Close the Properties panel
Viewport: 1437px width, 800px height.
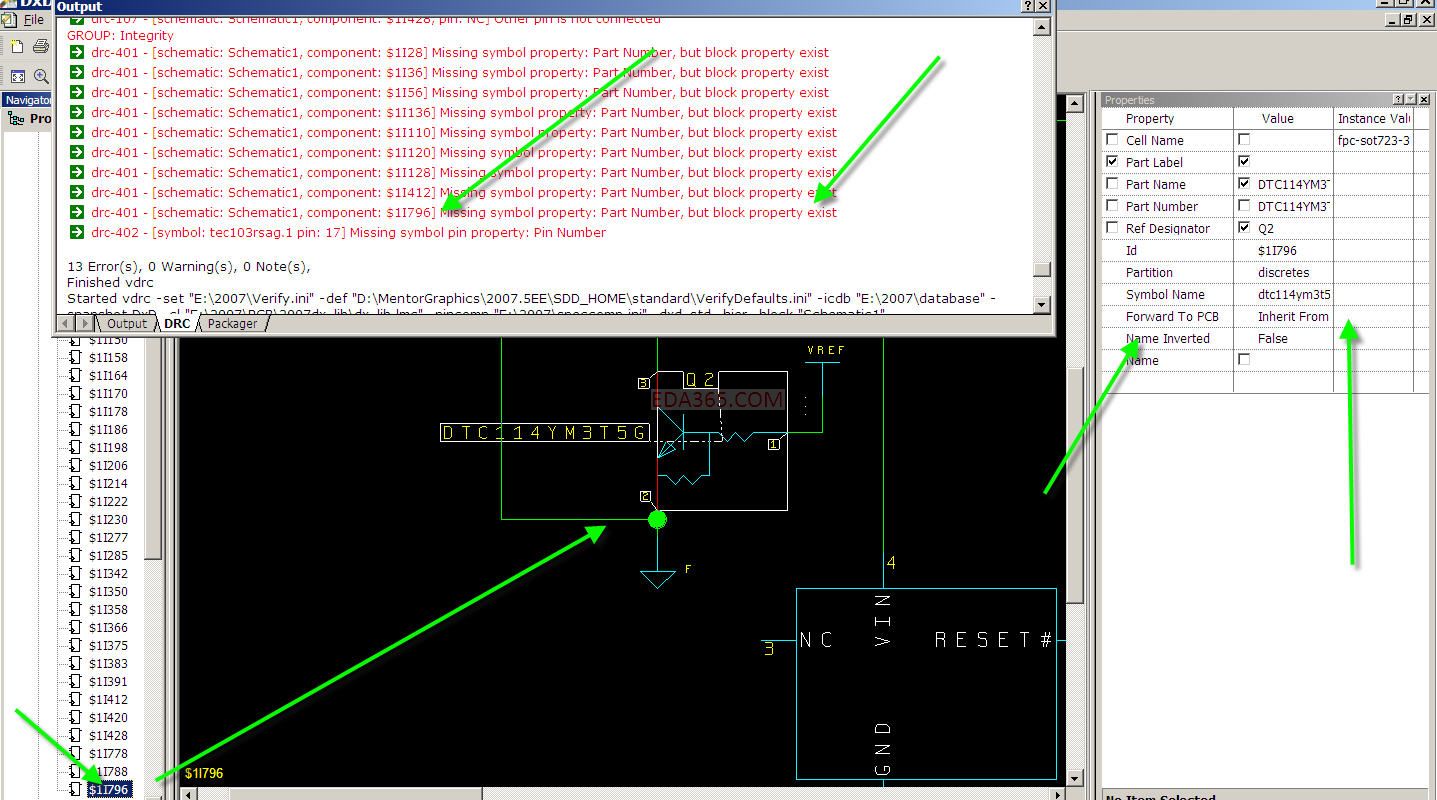point(1424,99)
